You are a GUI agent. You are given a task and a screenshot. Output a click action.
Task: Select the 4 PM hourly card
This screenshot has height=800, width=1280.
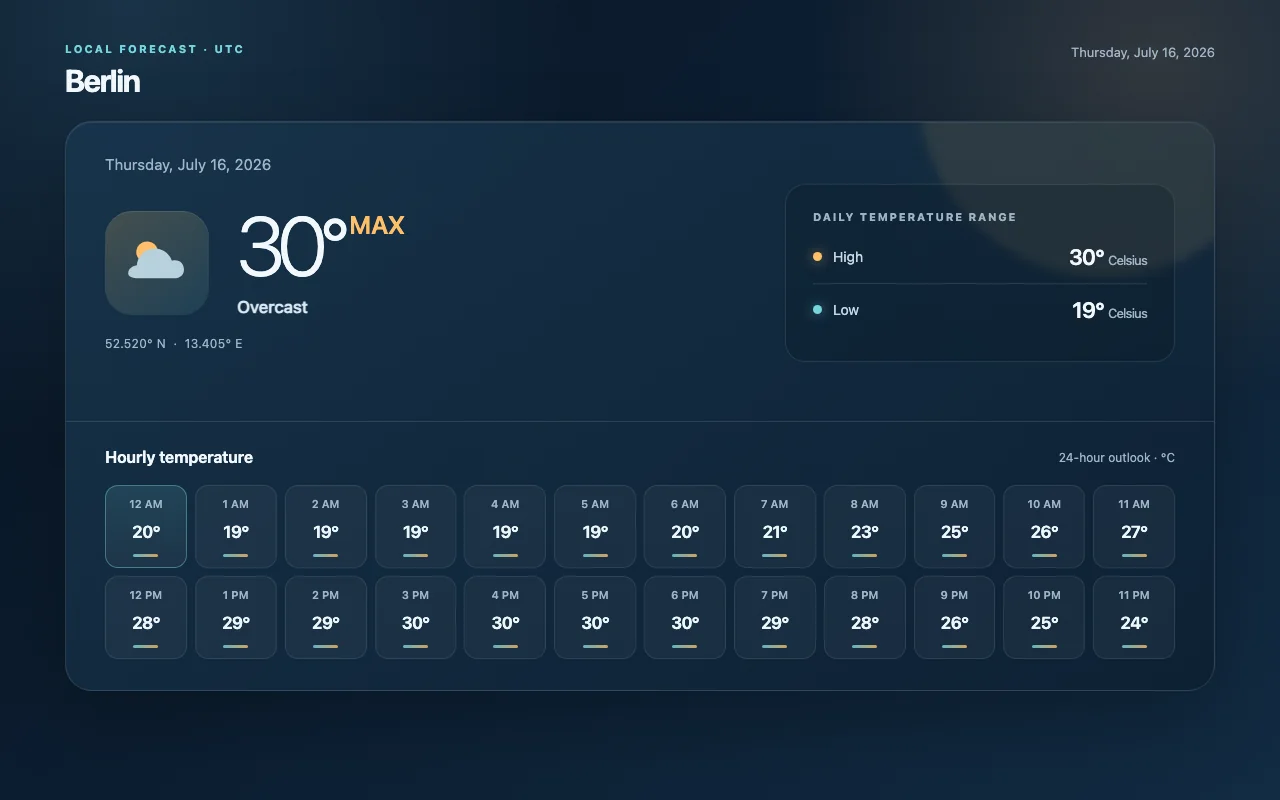505,617
